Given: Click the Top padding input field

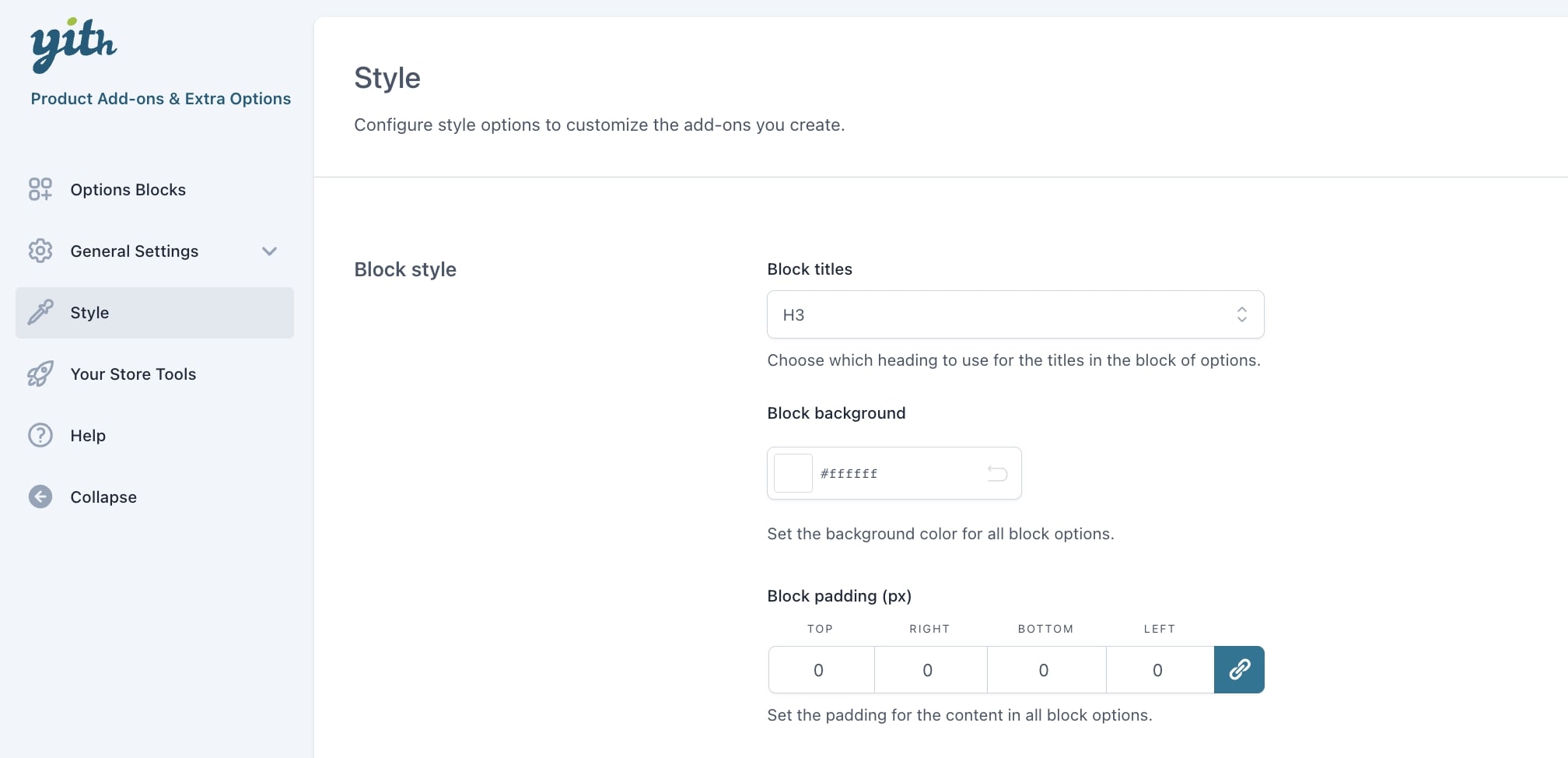Looking at the screenshot, I should coord(821,669).
